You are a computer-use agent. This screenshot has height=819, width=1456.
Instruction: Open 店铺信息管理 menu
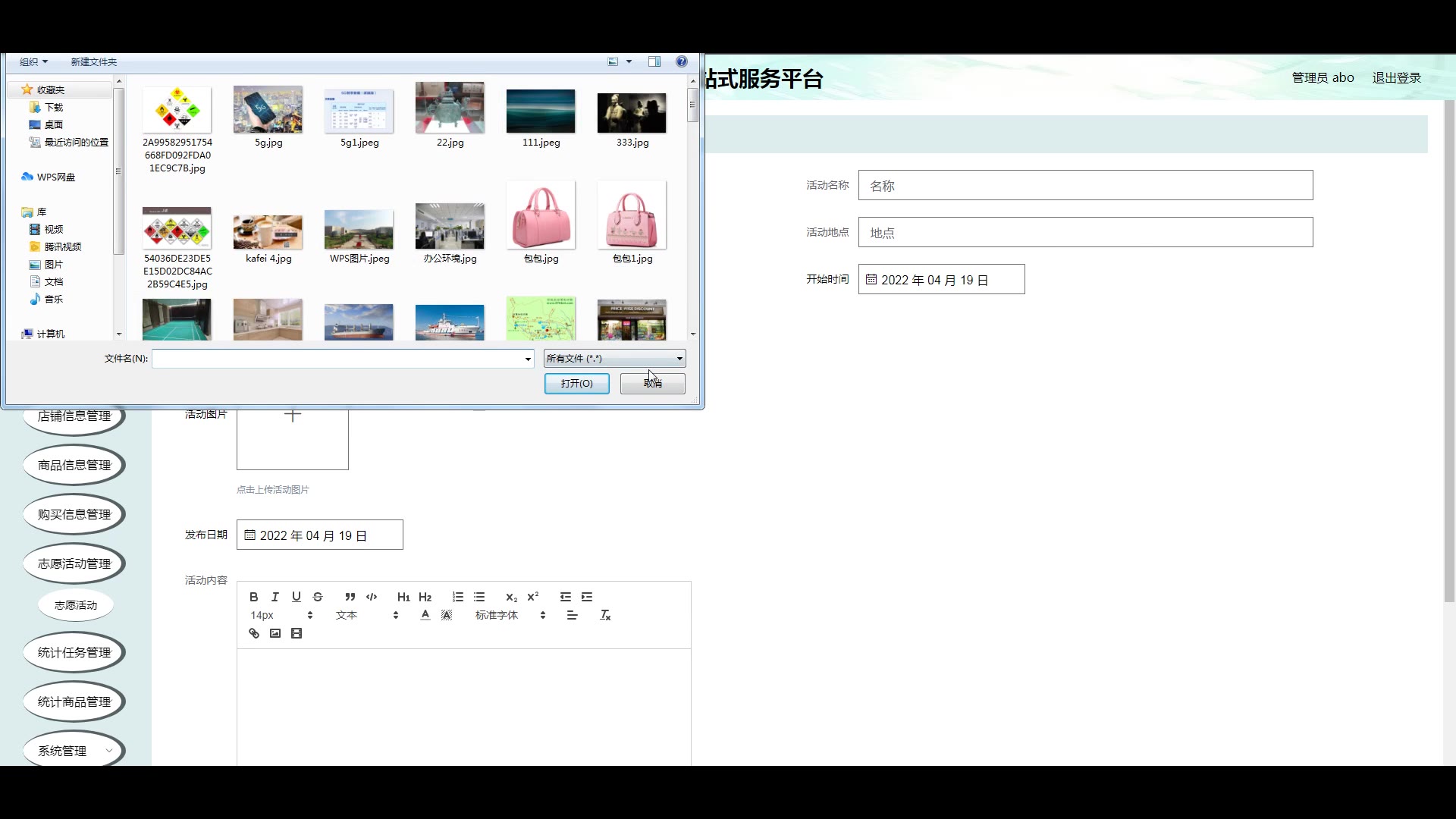(x=74, y=416)
